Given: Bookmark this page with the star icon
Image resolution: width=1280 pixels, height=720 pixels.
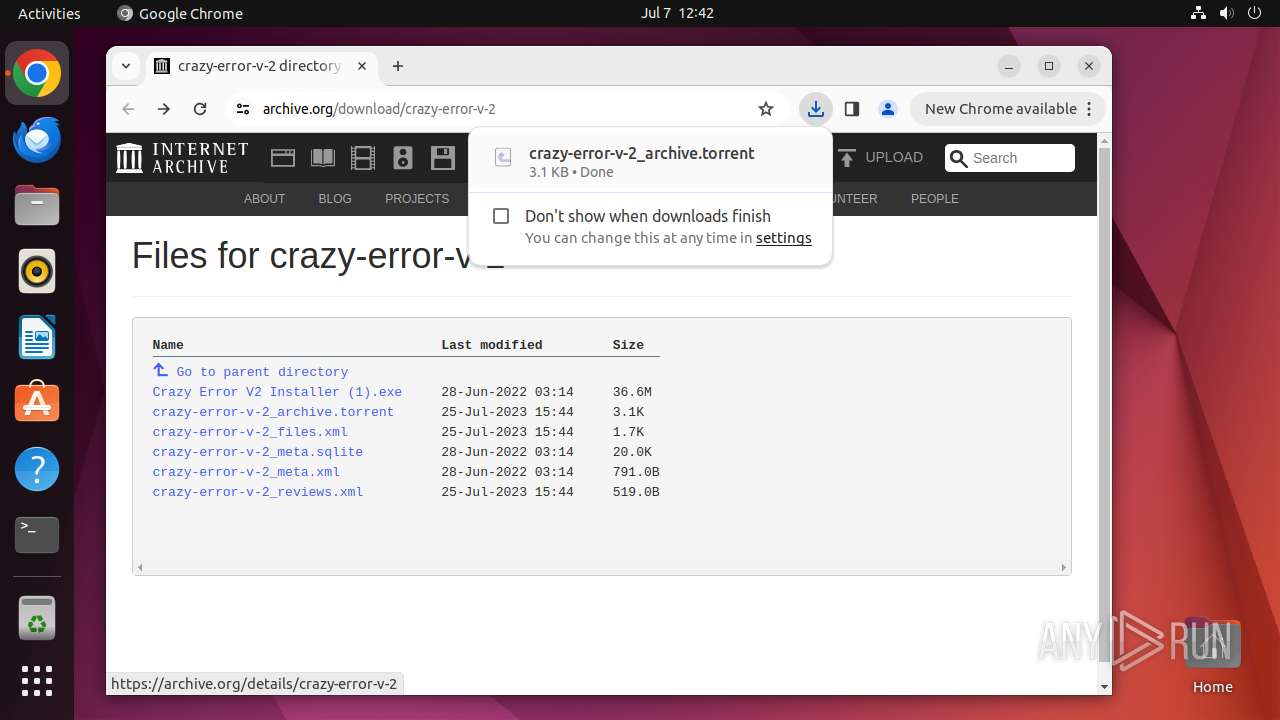Looking at the screenshot, I should (x=766, y=109).
